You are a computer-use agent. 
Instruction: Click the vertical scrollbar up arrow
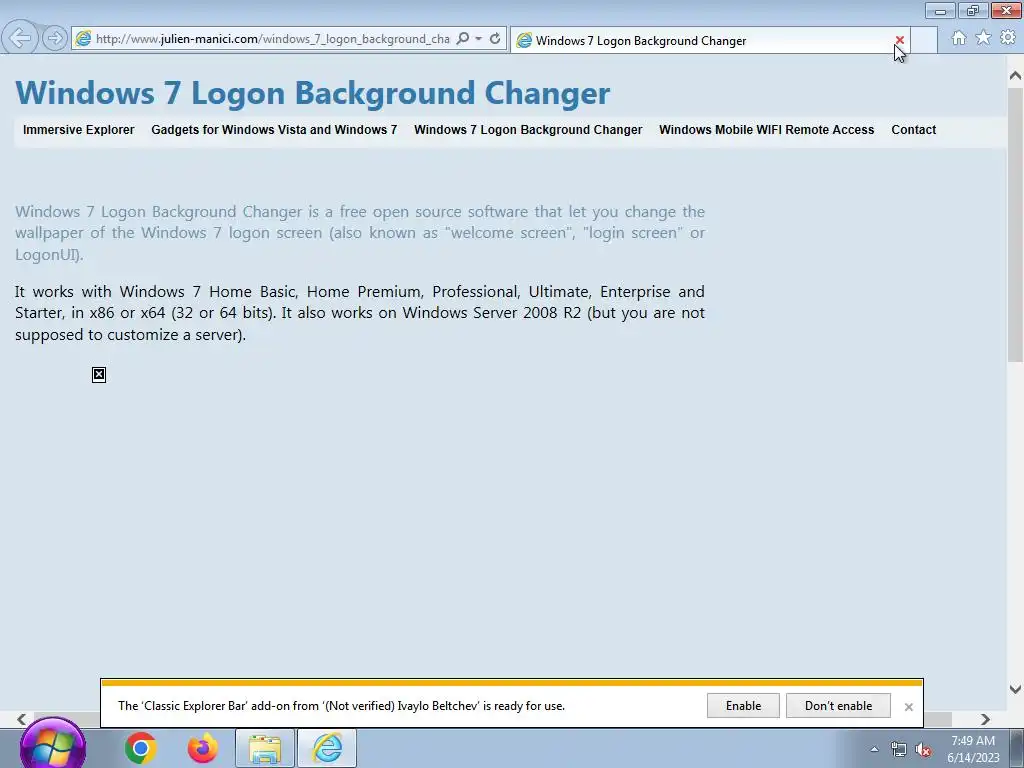tap(1015, 76)
